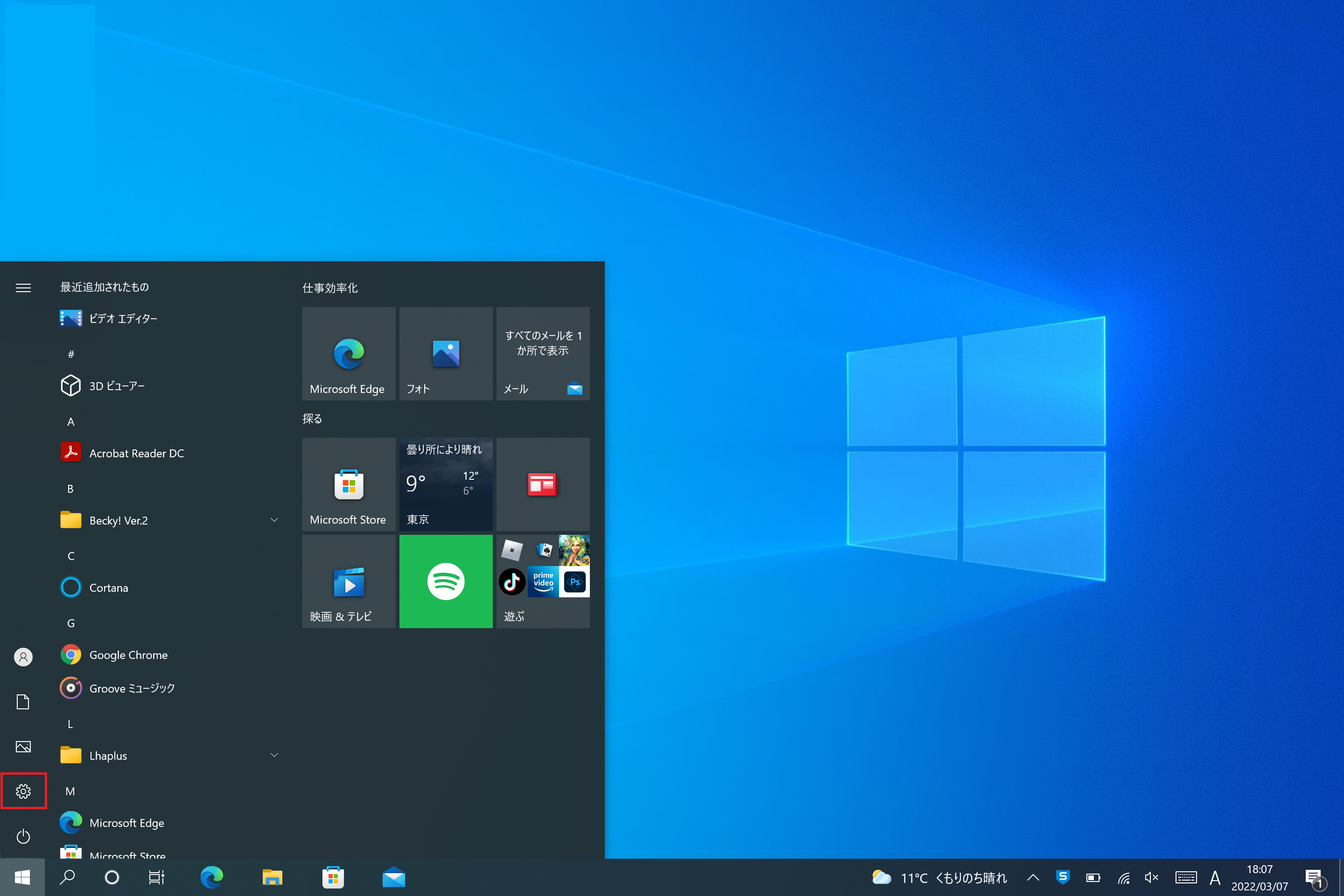Jump via the letter M index header
This screenshot has width=1344, height=896.
(x=70, y=791)
